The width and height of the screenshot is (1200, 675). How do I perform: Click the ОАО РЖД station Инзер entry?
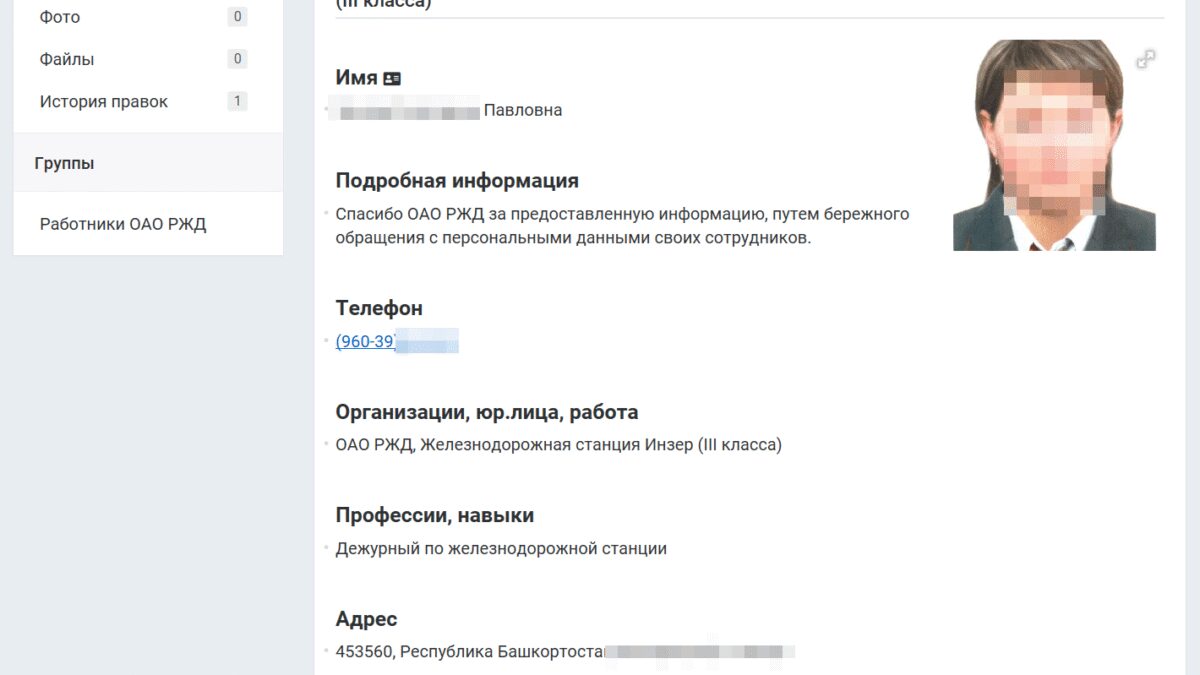[x=559, y=444]
